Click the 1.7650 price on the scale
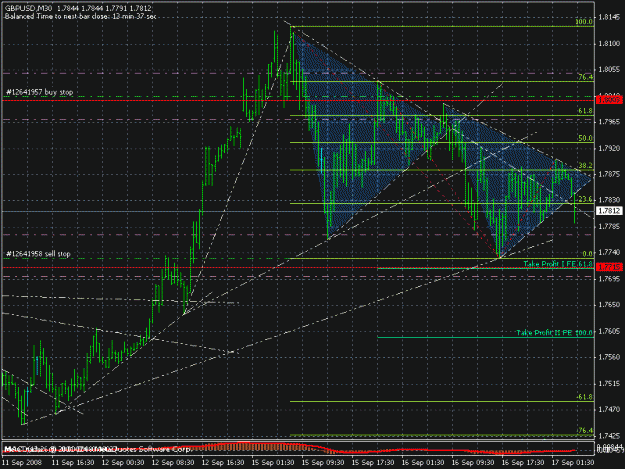This screenshot has width=625, height=469. 609,305
